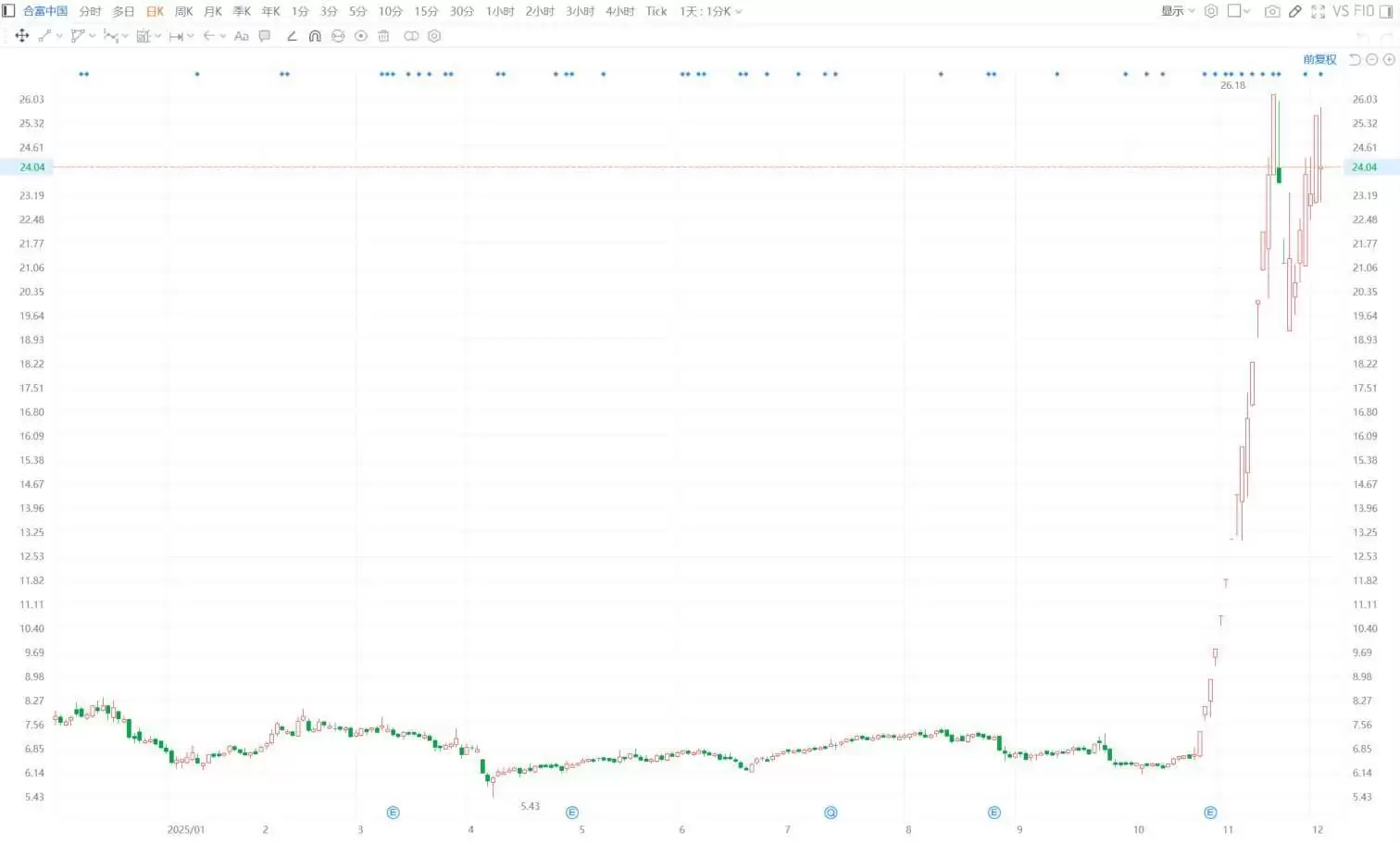Take chart screenshot with camera icon
1400x844 pixels.
coord(1272,11)
